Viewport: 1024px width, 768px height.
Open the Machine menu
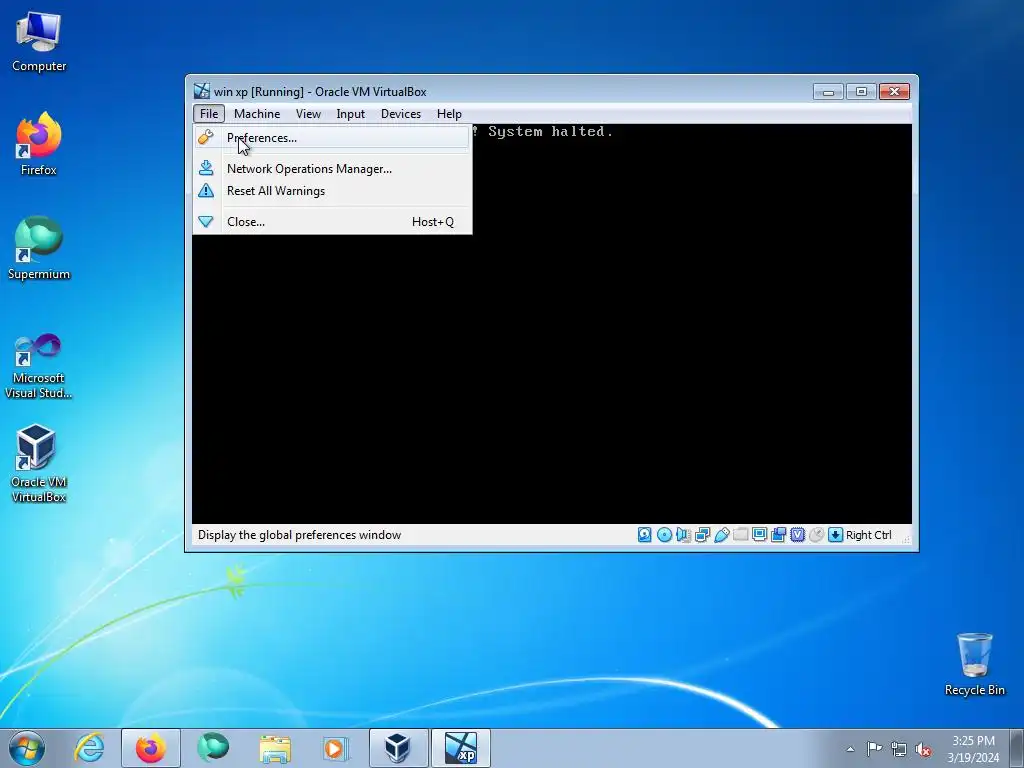click(x=257, y=114)
